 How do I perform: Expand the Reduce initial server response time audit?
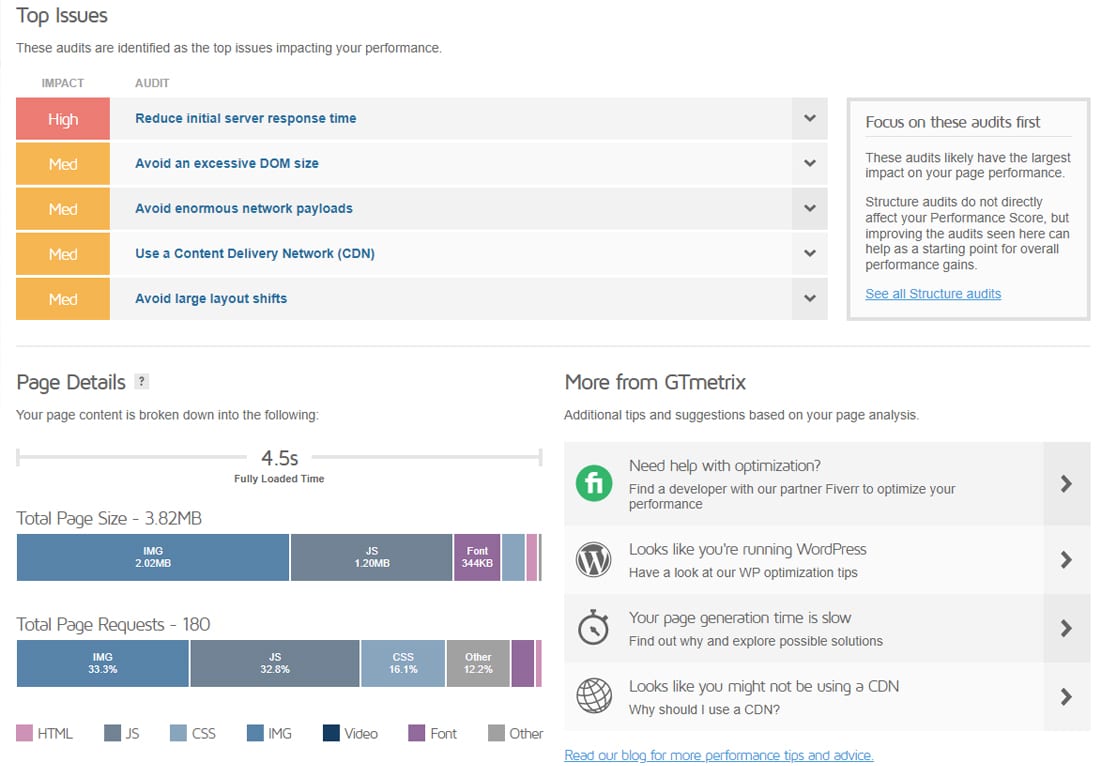coord(809,118)
